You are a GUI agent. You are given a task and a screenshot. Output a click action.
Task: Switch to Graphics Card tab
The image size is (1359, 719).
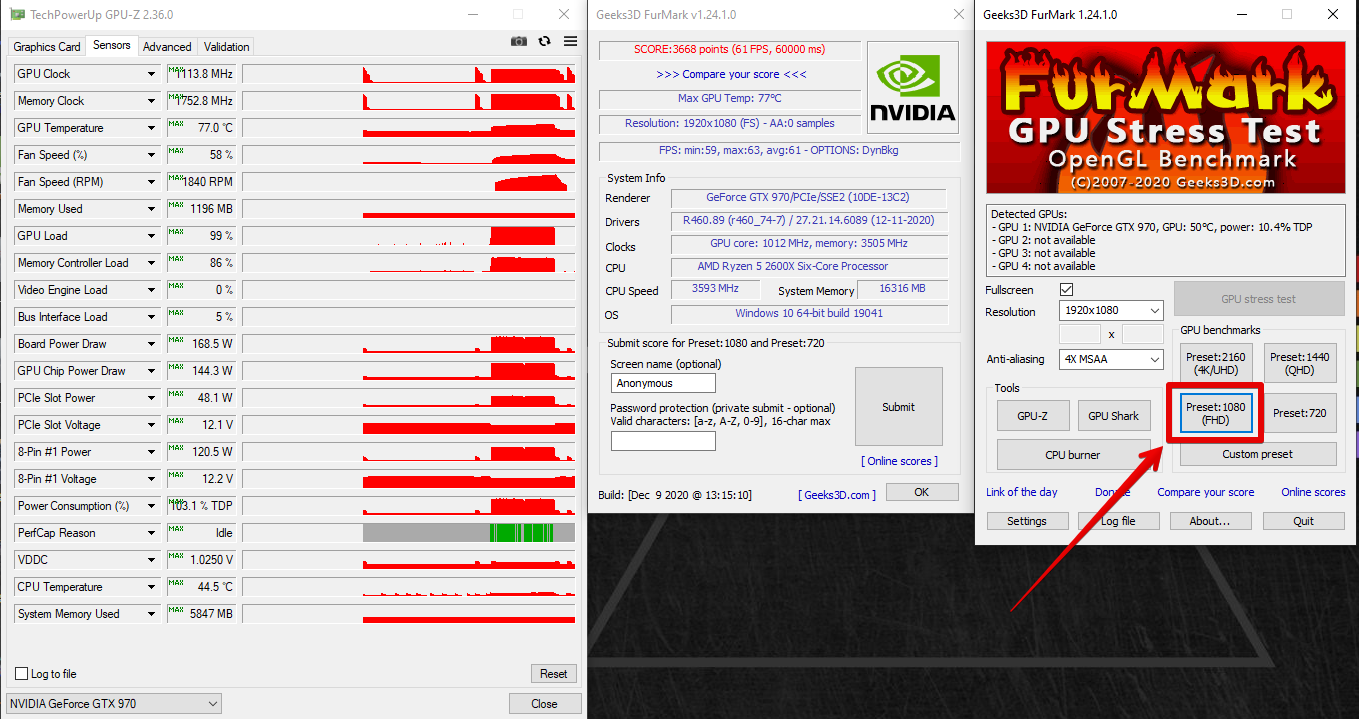pyautogui.click(x=47, y=46)
